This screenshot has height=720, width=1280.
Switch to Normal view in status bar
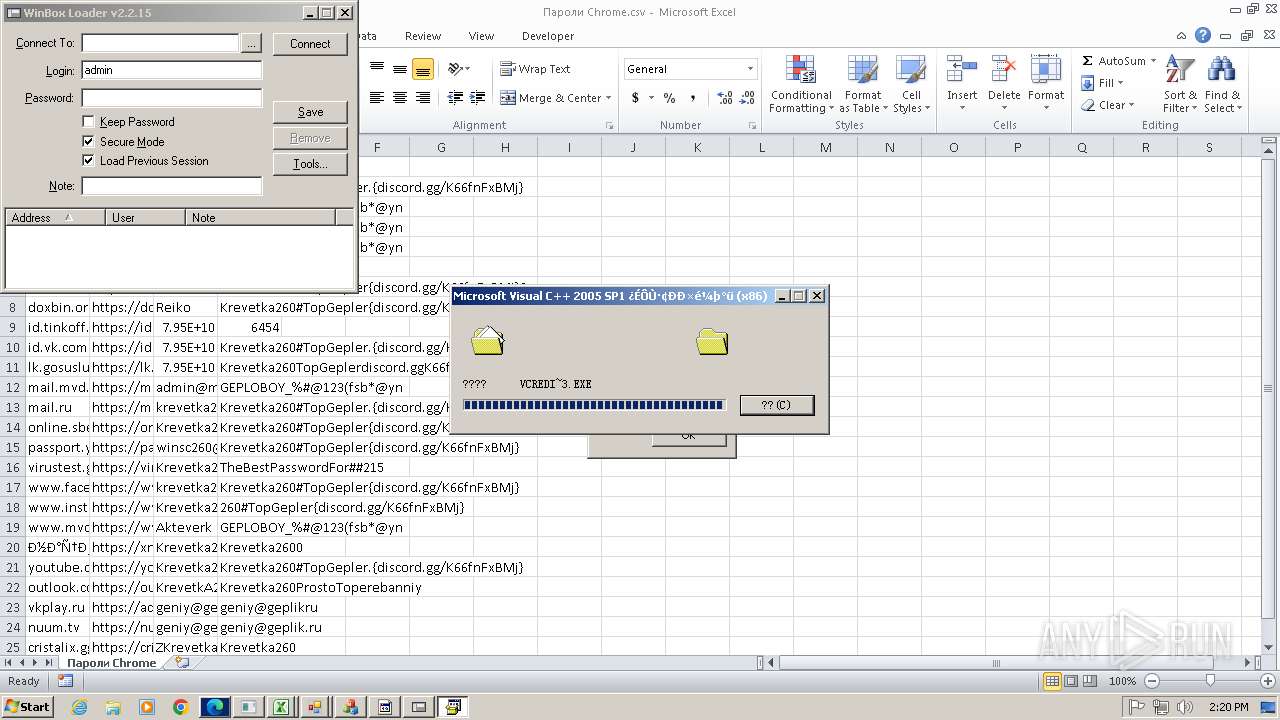(1052, 681)
